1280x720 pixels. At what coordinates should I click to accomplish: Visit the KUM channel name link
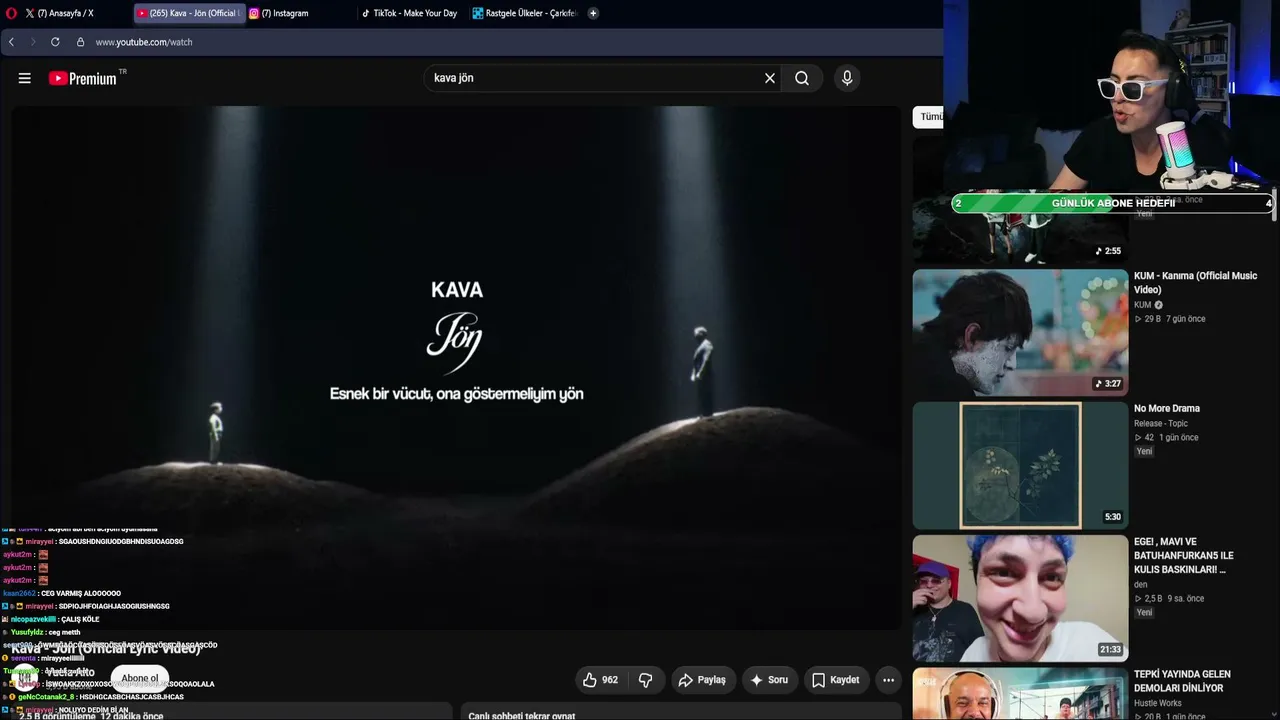pos(1142,305)
